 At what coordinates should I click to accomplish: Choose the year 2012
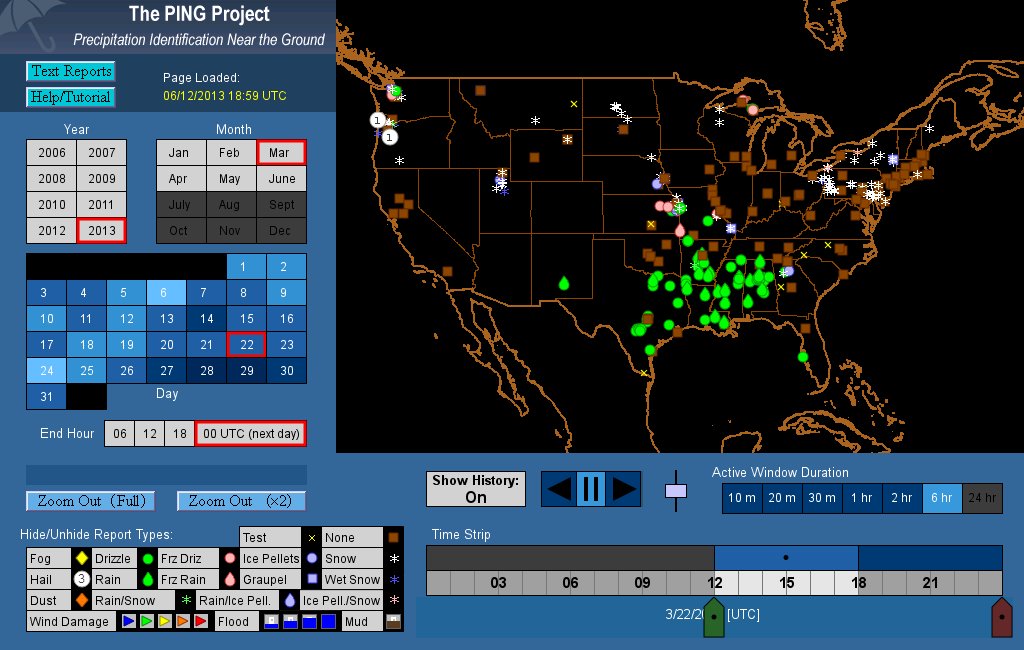click(x=52, y=230)
